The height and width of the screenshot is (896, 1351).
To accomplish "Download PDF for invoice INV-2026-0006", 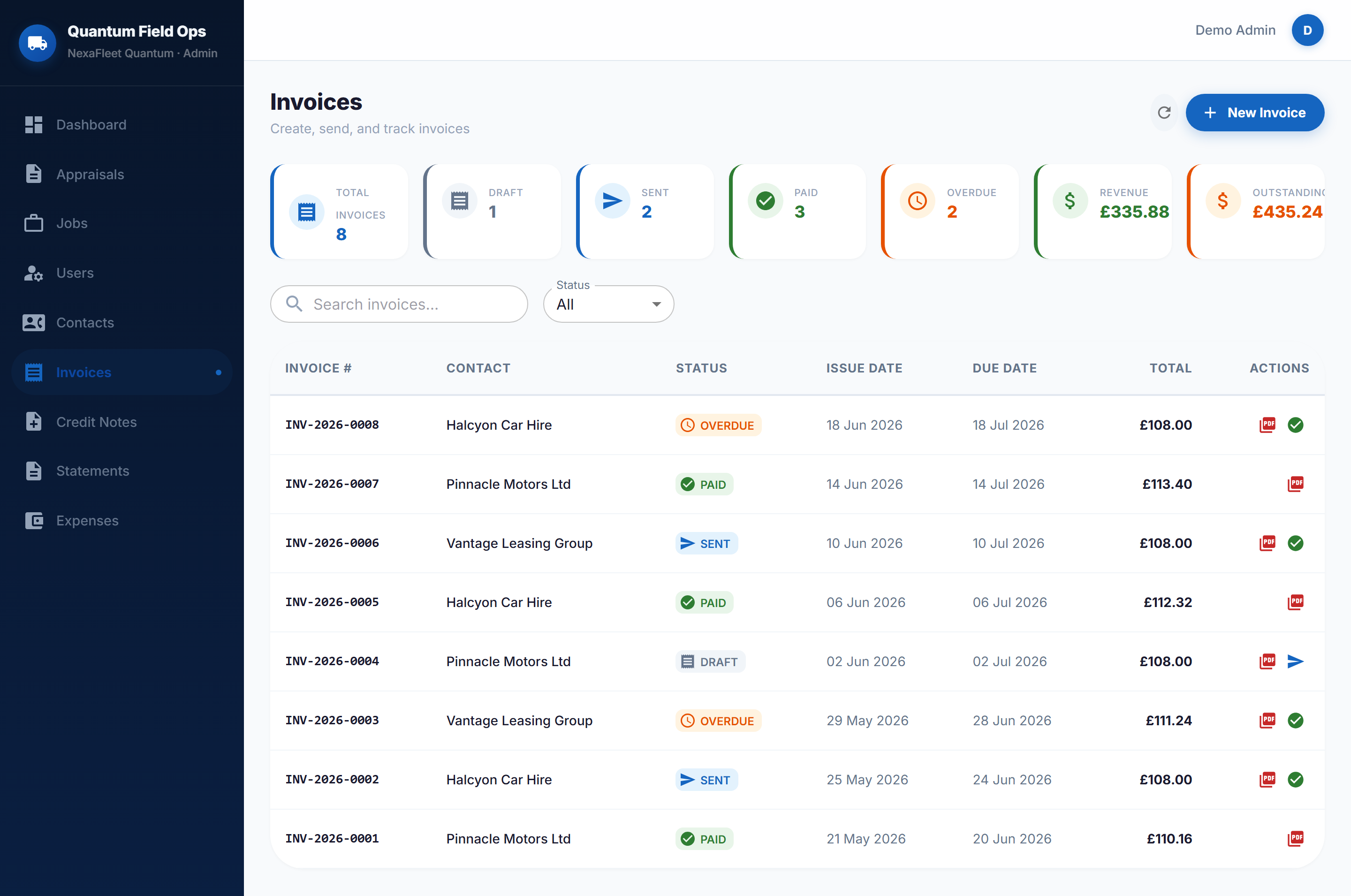I will (1267, 543).
